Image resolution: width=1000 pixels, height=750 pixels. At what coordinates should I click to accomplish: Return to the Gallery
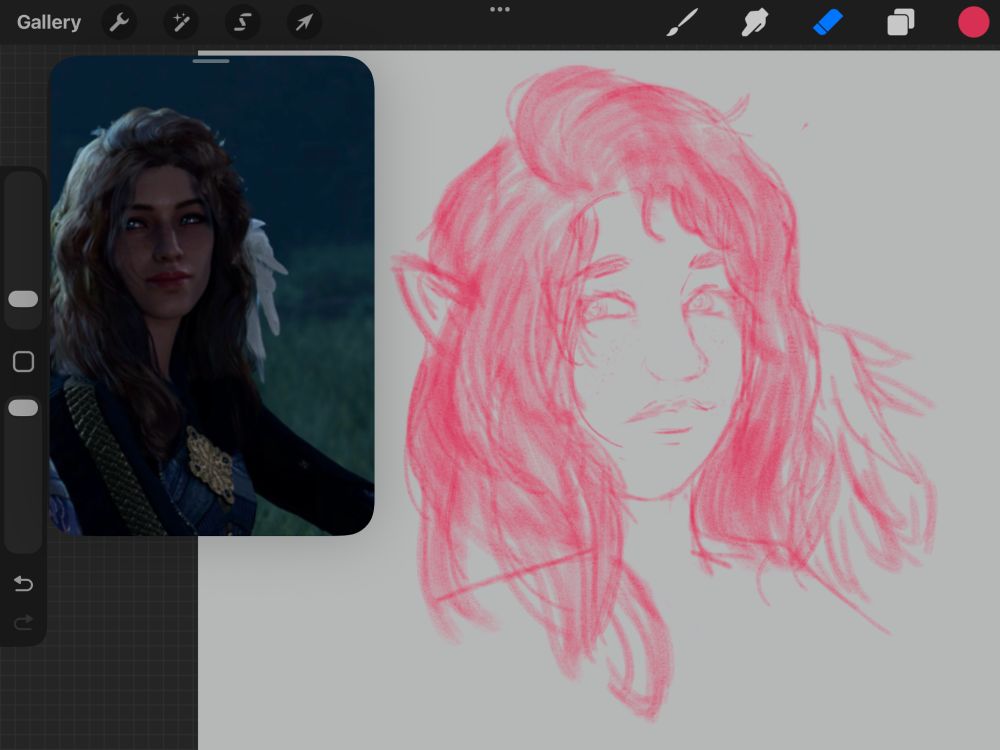(48, 22)
